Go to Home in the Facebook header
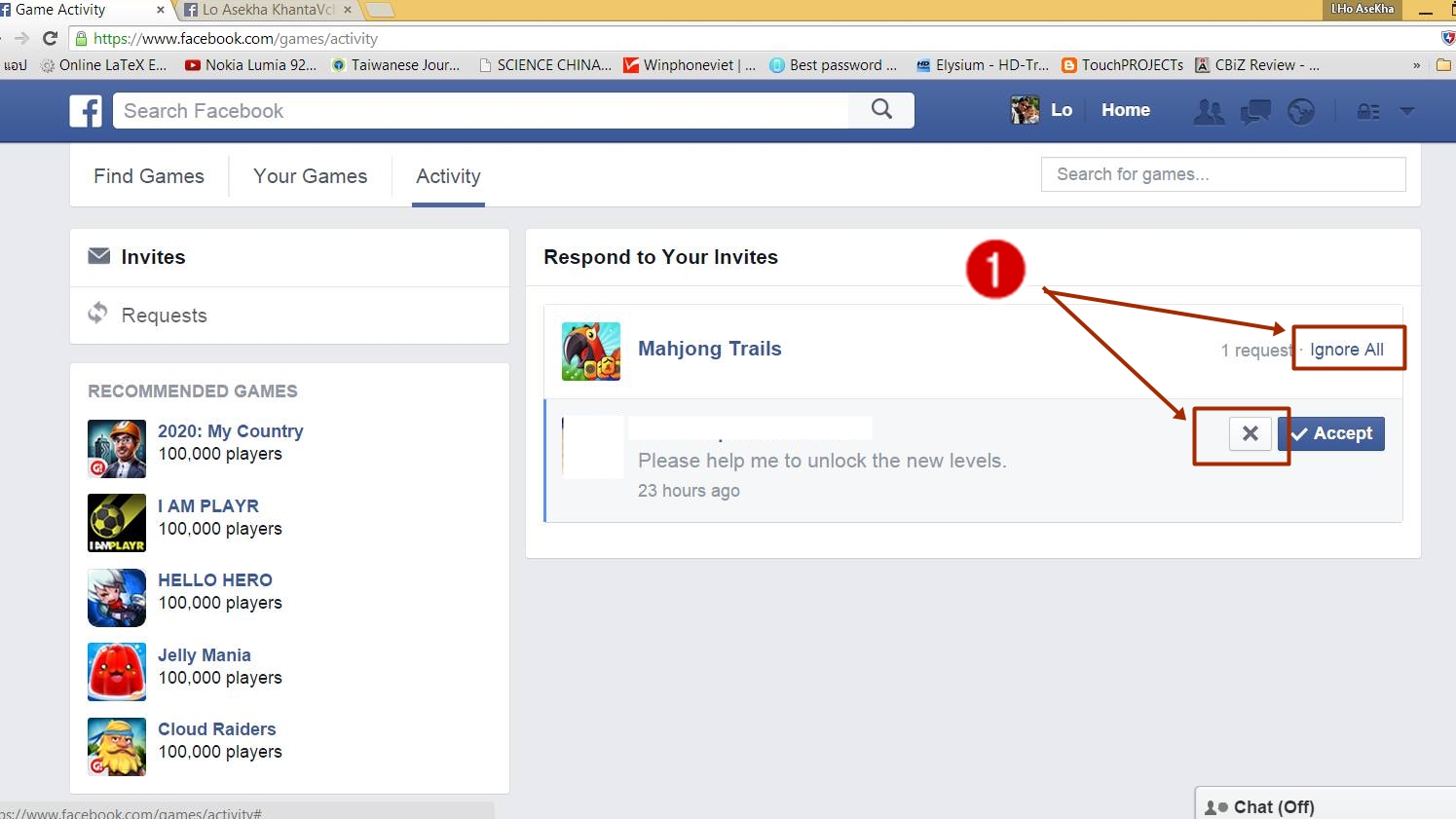The width and height of the screenshot is (1456, 819). coord(1126,110)
